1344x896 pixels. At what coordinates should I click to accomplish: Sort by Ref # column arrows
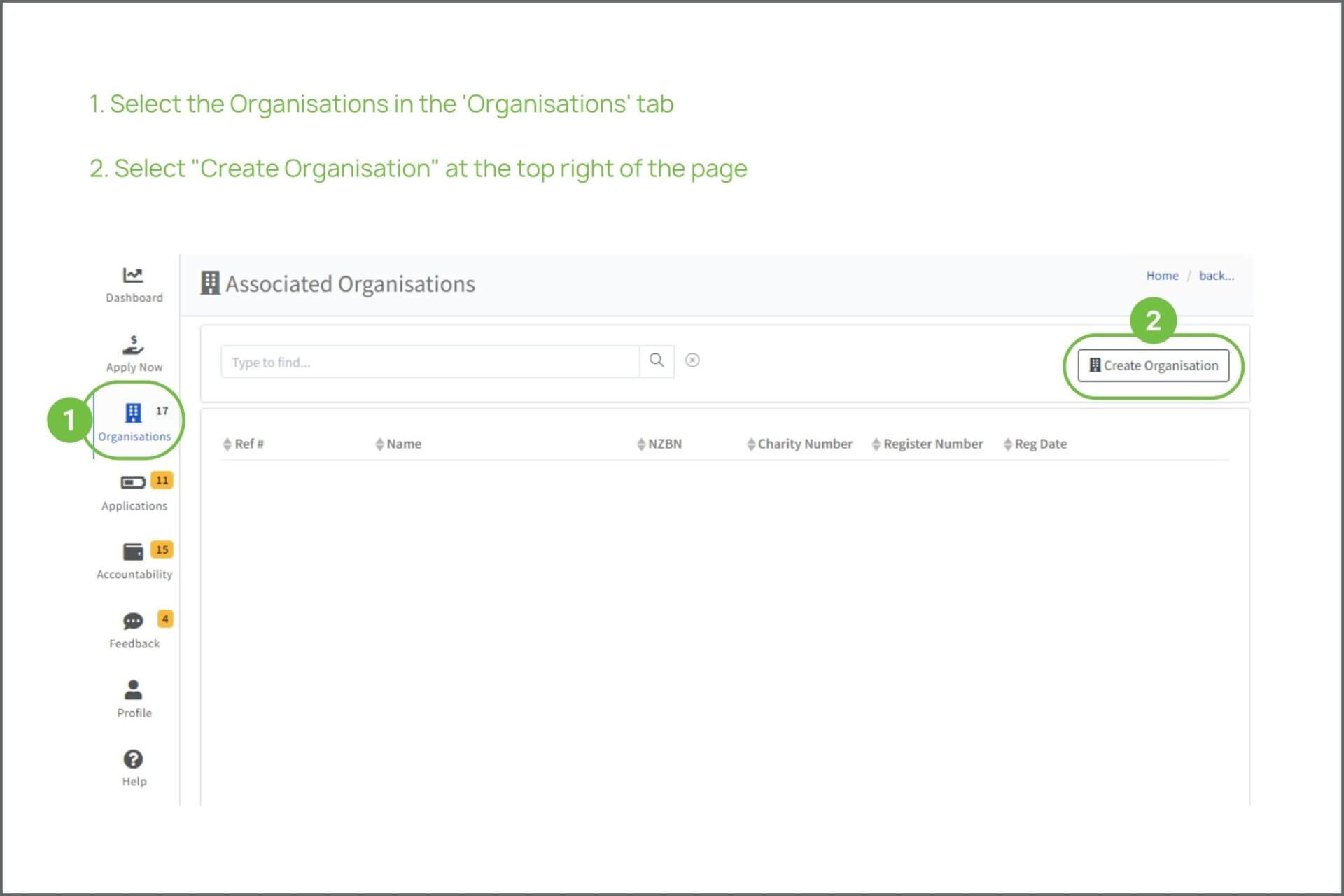tap(227, 444)
